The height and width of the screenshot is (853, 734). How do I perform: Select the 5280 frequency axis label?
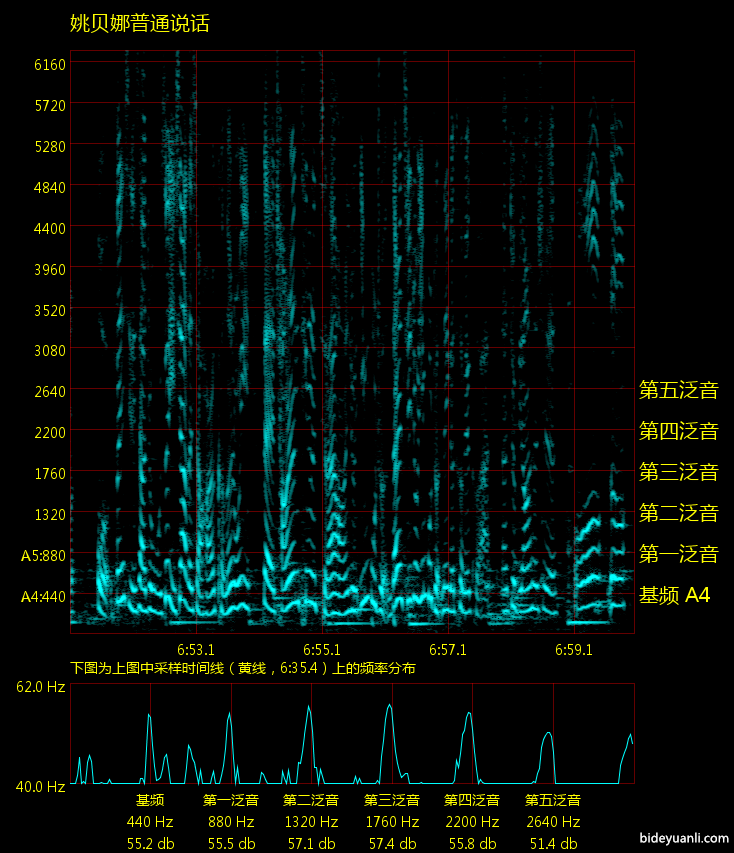(x=50, y=146)
